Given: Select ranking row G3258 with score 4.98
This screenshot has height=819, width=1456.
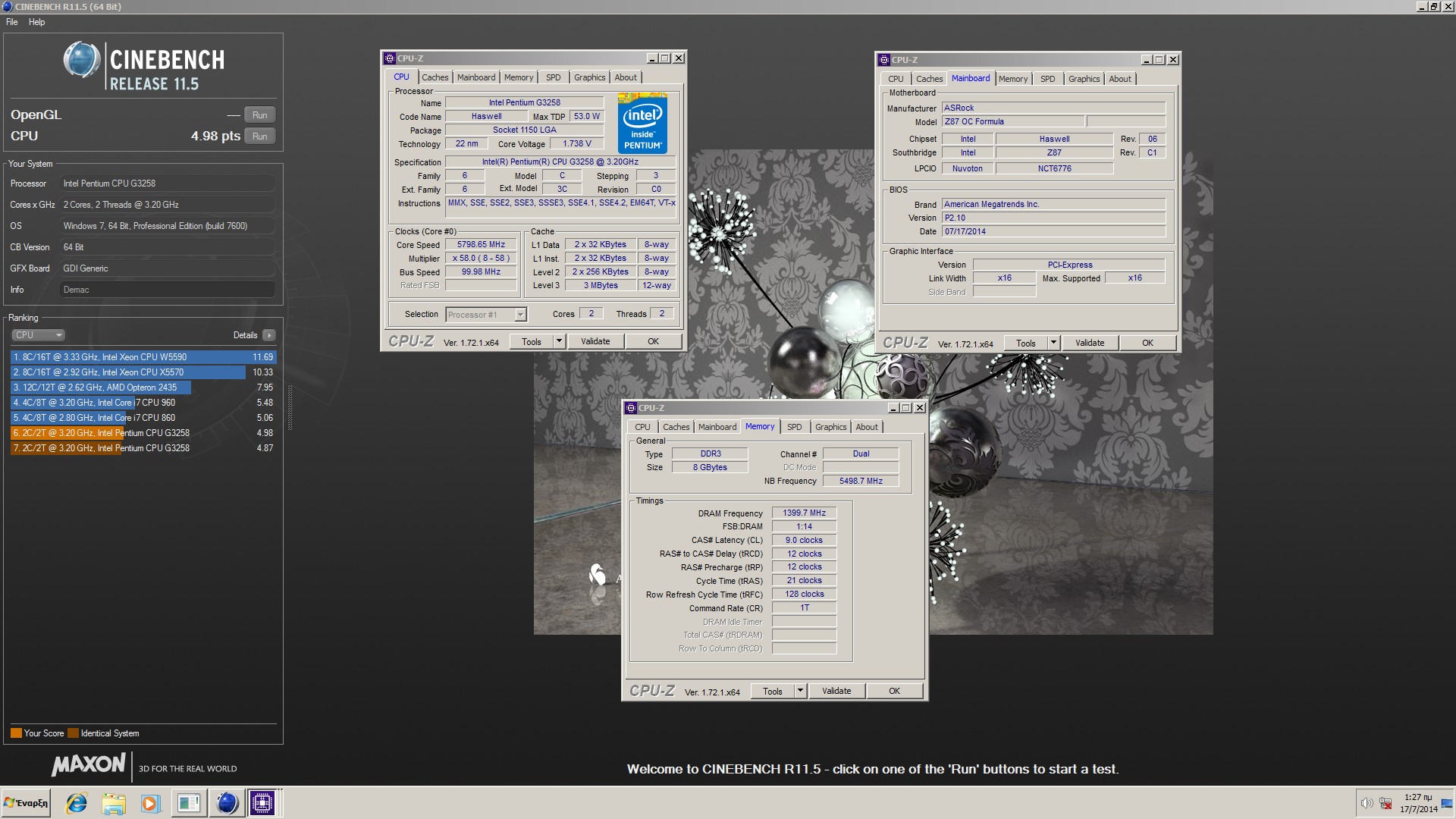Looking at the screenshot, I should tap(143, 433).
